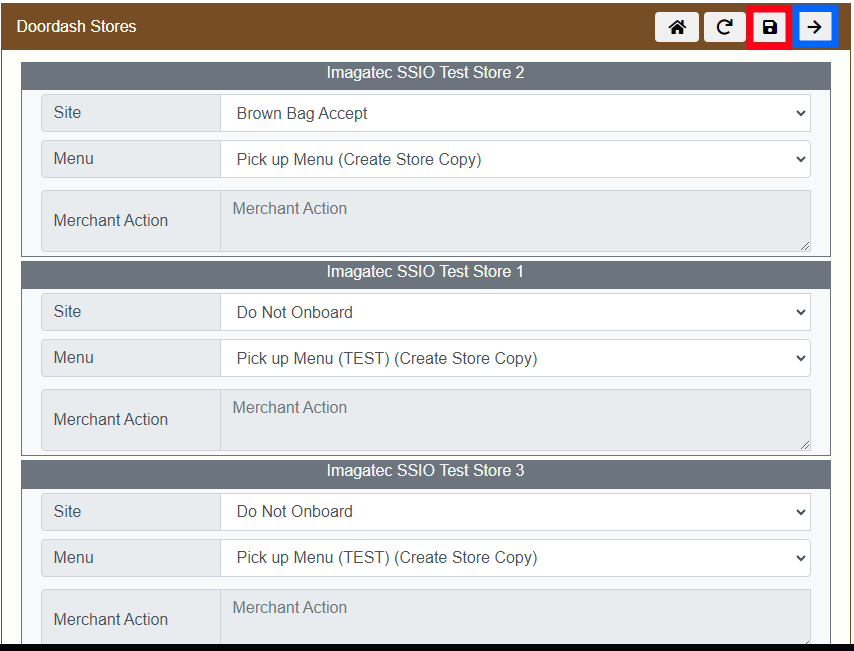
Task: Select Site dropdown for Test Store 3
Action: point(515,511)
